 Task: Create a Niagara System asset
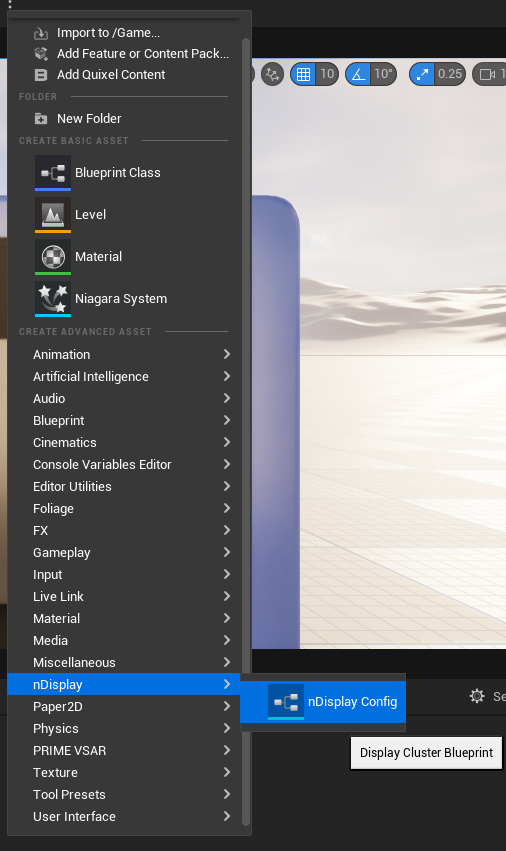pyautogui.click(x=121, y=299)
